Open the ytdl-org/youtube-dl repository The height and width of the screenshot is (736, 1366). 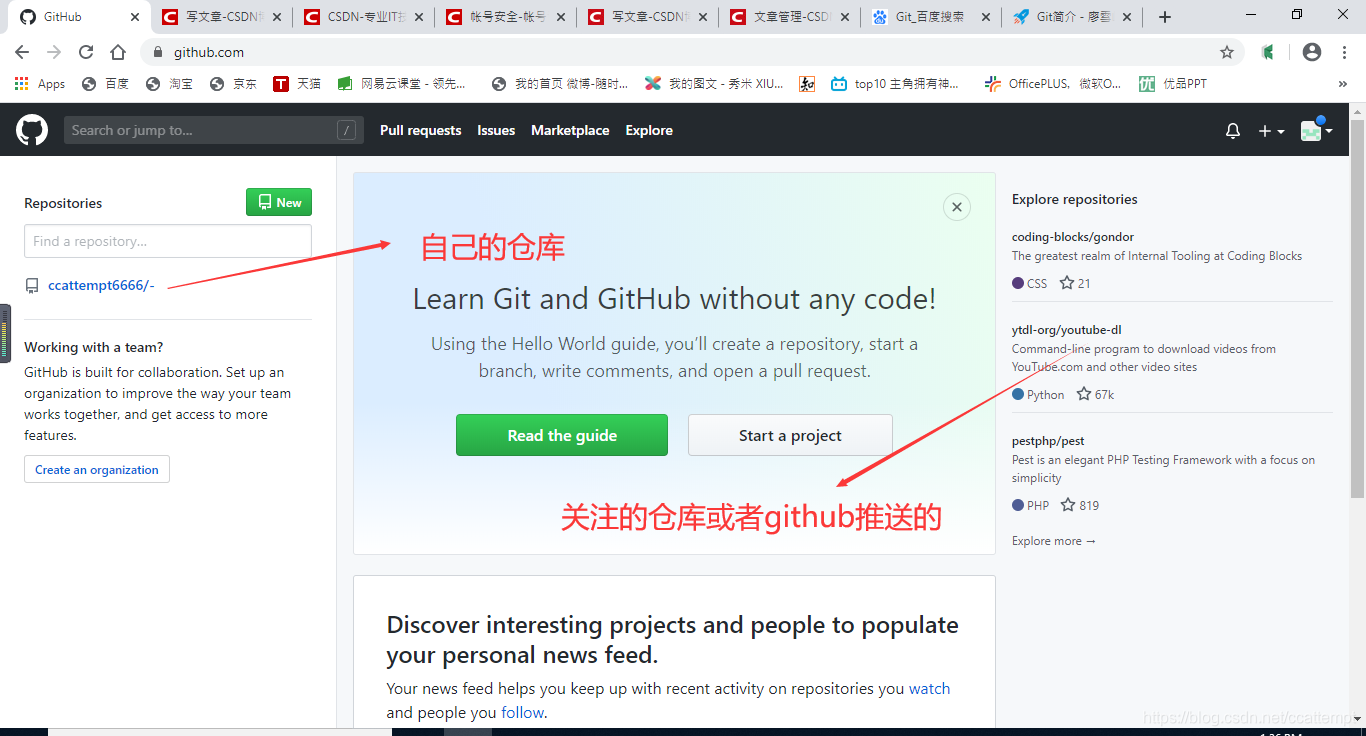(1066, 330)
